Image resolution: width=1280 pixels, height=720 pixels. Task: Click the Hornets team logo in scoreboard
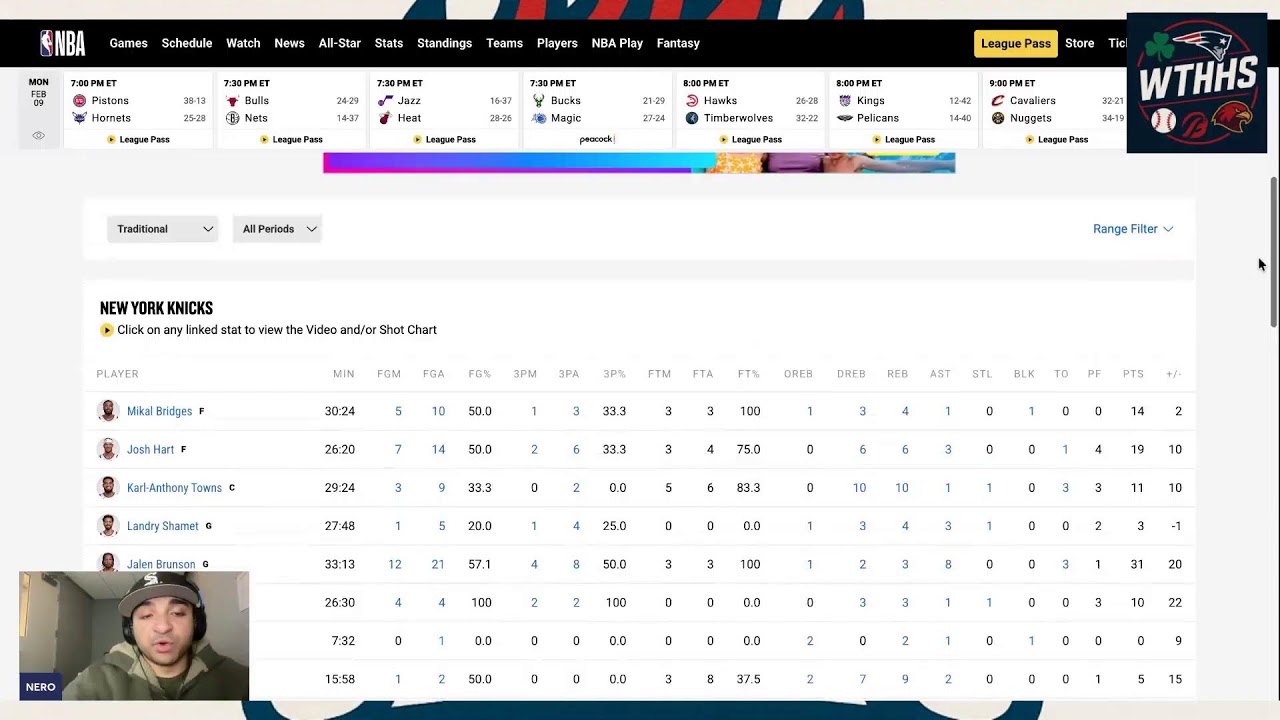80,118
